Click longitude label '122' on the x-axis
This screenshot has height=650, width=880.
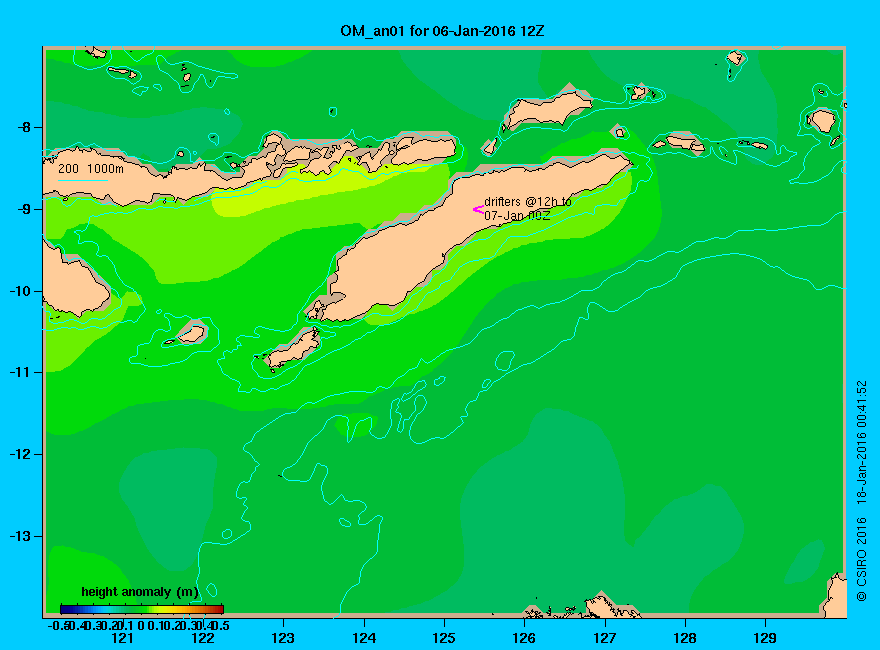pos(203,638)
